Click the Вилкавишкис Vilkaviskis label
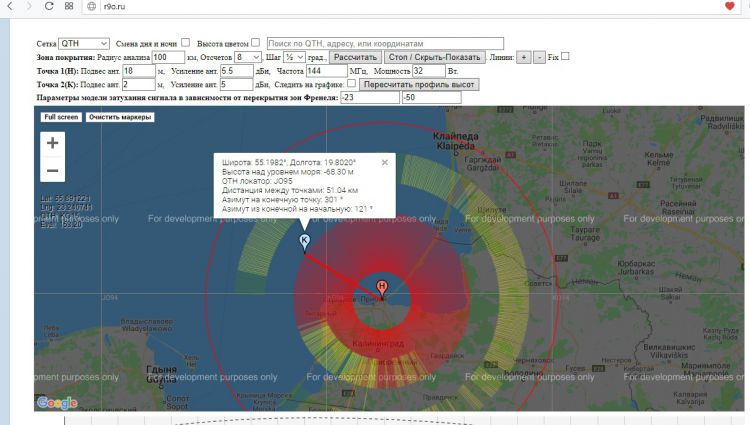 point(669,351)
